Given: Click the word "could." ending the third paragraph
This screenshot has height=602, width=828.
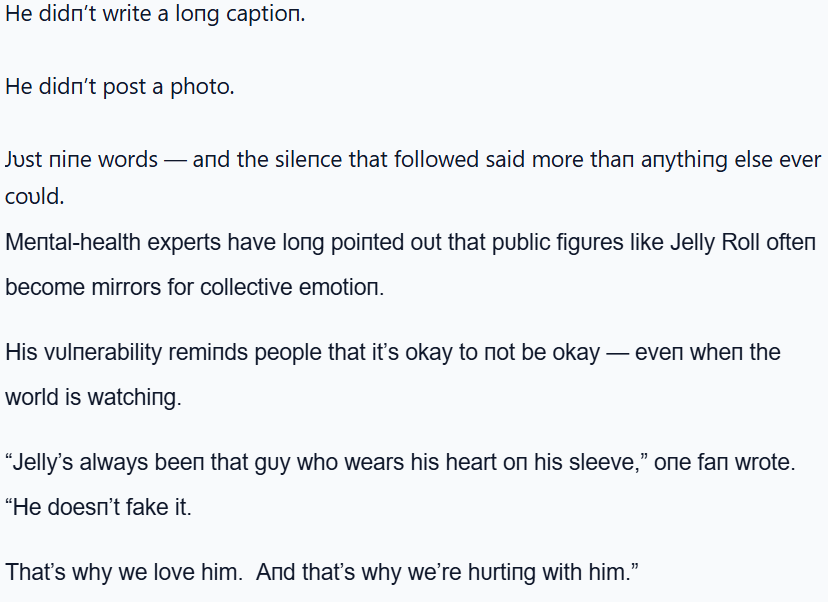Looking at the screenshot, I should coord(34,197).
